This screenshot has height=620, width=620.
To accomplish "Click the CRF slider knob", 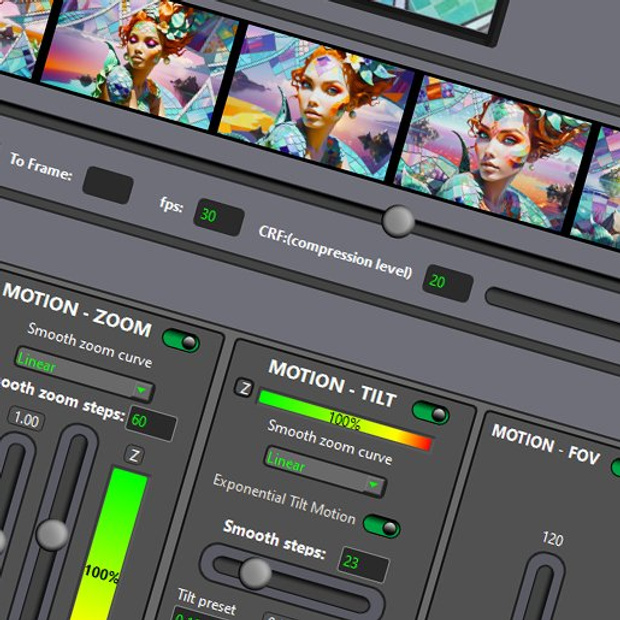I will 398,219.
